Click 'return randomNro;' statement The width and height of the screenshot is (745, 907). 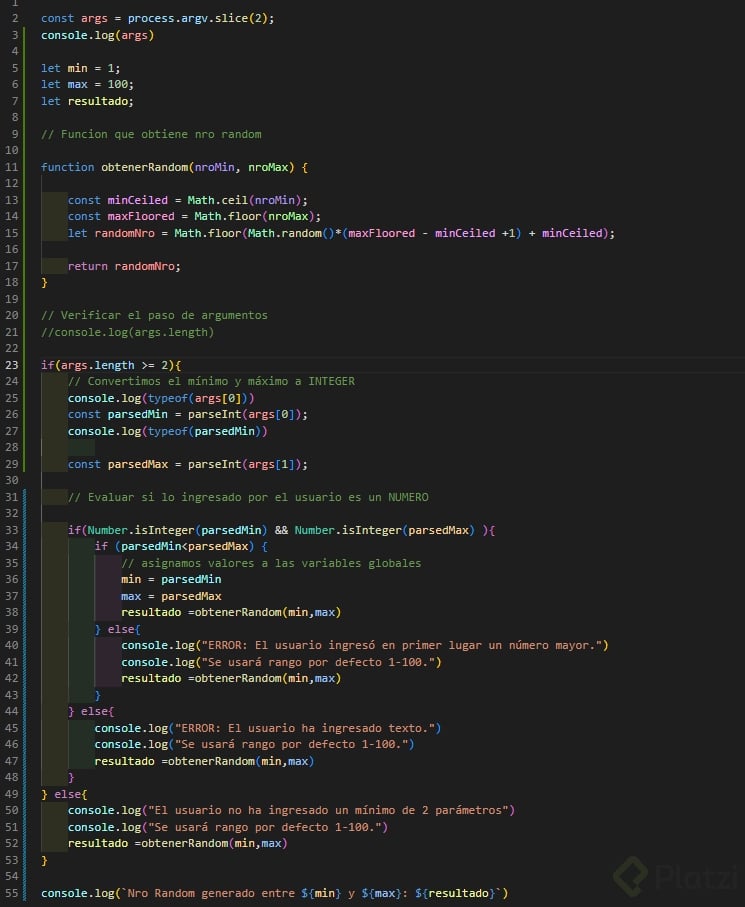click(124, 266)
